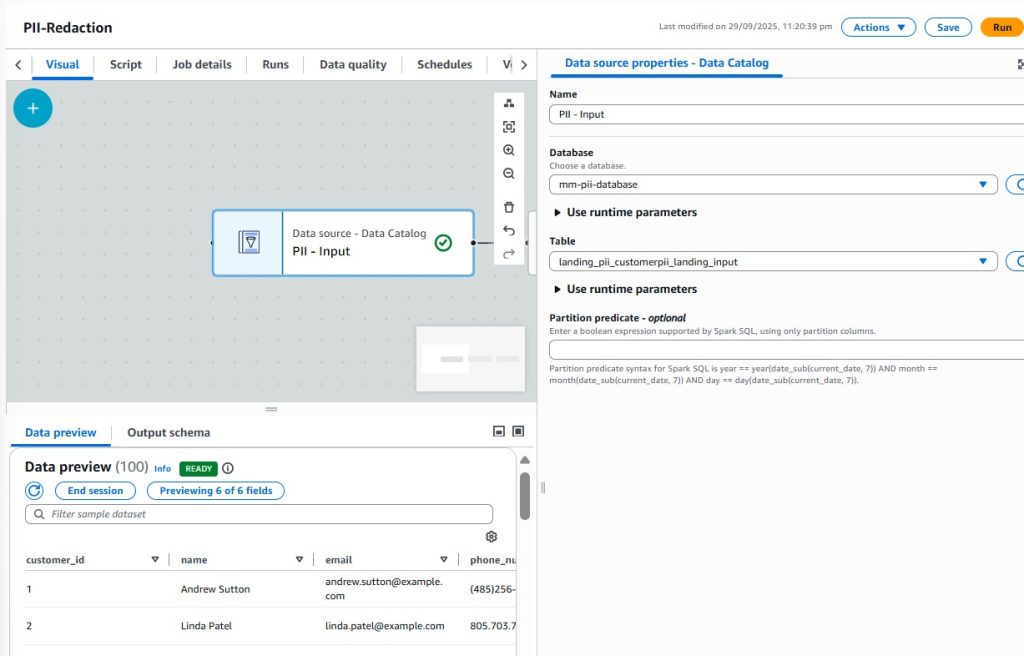Screen dimensions: 1024x656
Task: Refresh the data preview session
Action: click(x=34, y=491)
